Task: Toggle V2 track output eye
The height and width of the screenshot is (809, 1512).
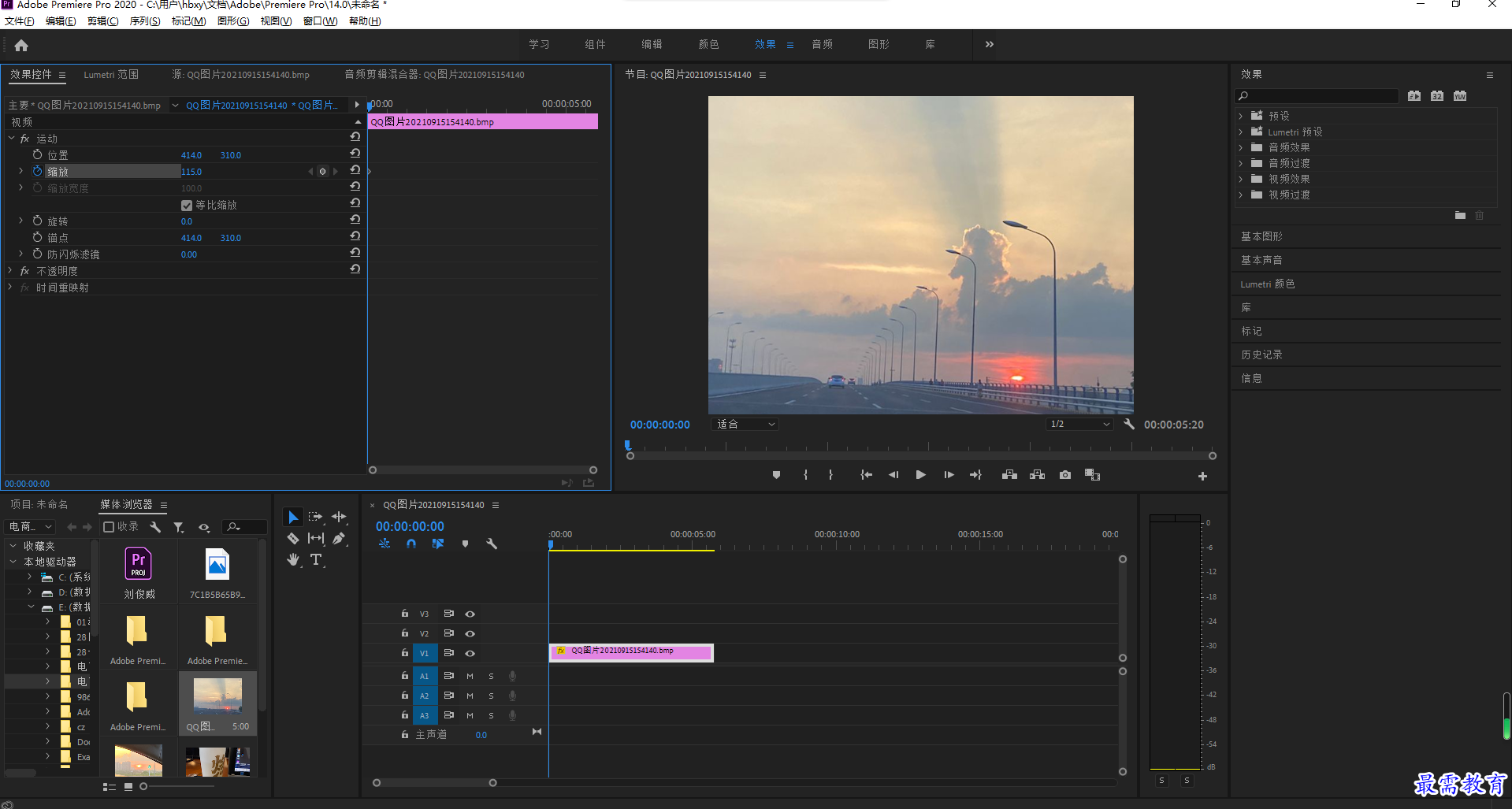Action: click(x=470, y=633)
